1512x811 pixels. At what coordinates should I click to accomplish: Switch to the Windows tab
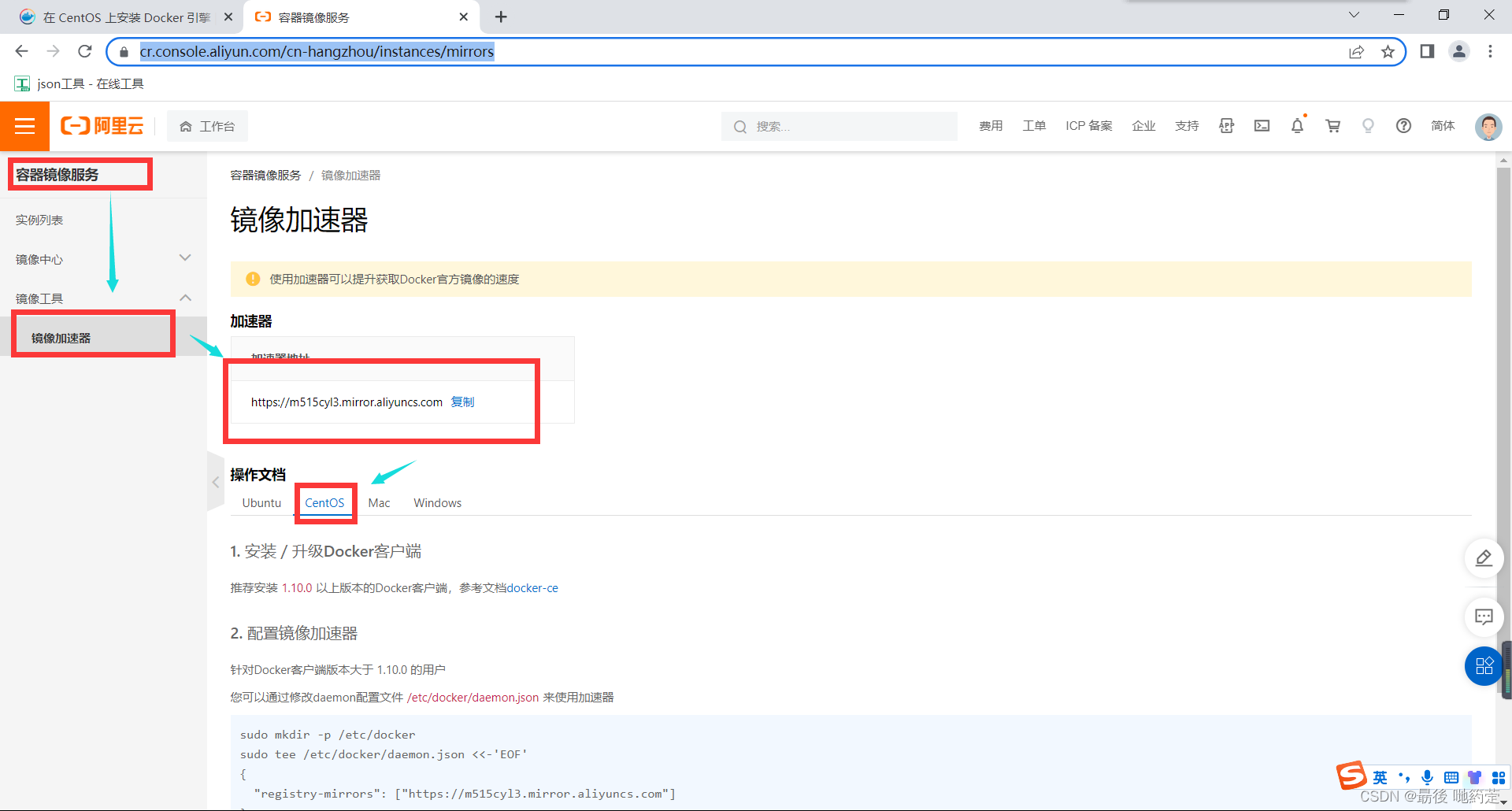(437, 502)
